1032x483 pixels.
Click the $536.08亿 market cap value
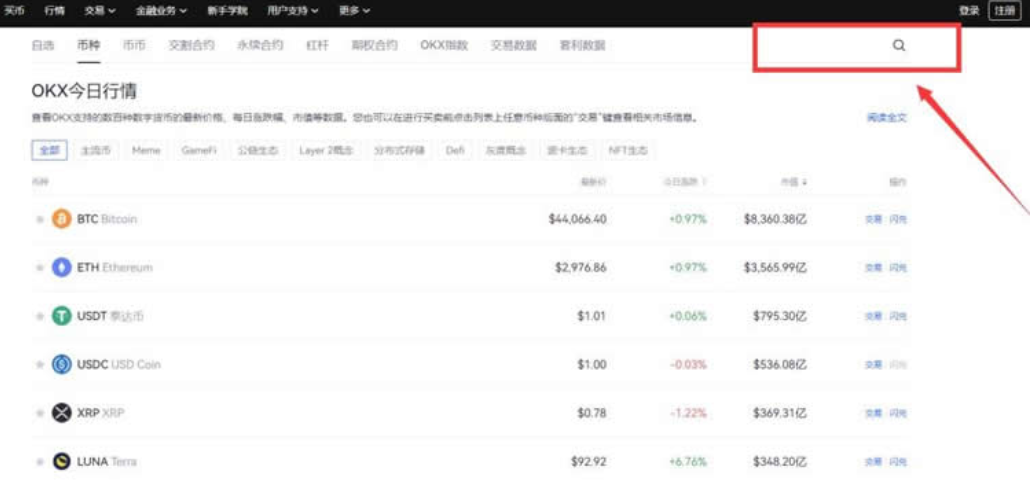tap(780, 365)
